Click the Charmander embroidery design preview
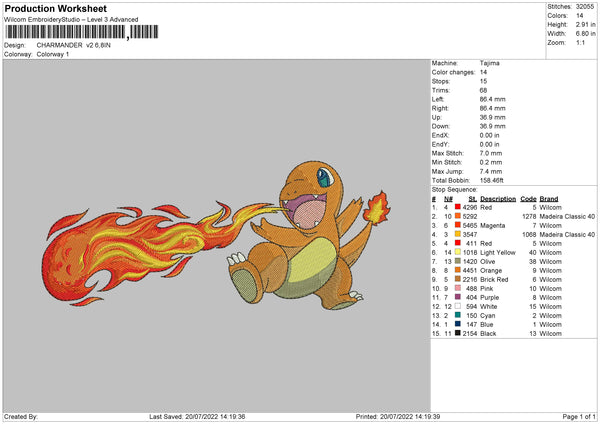Image resolution: width=600 pixels, height=424 pixels. [x=216, y=235]
